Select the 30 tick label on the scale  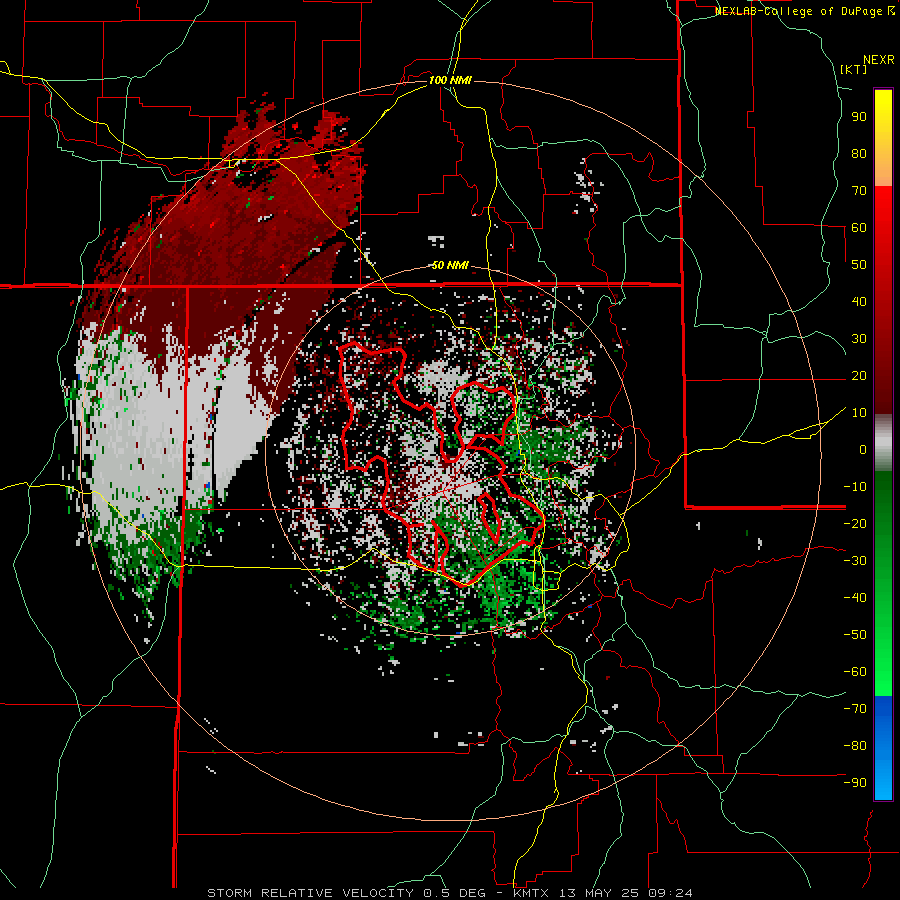pos(859,339)
